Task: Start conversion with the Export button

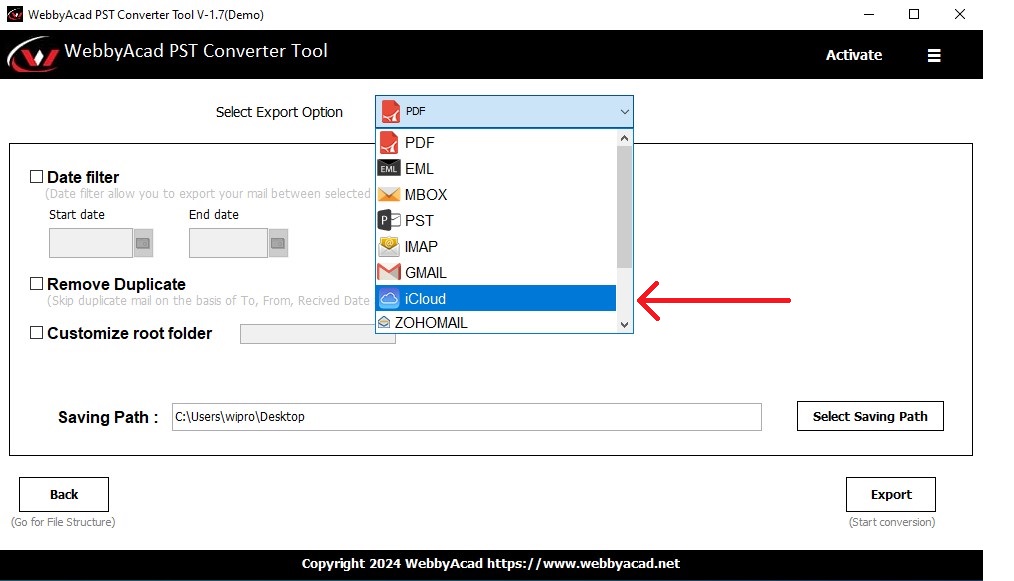Action: click(x=890, y=494)
